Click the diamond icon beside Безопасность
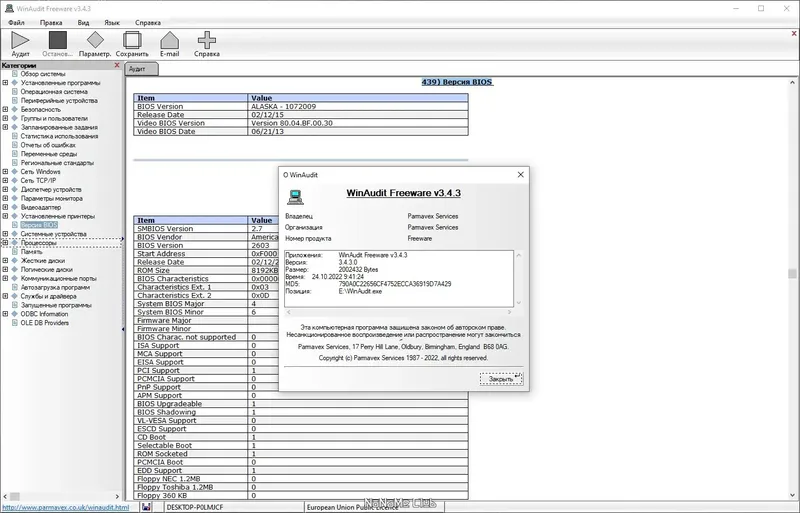The height and width of the screenshot is (513, 800). click(15, 109)
